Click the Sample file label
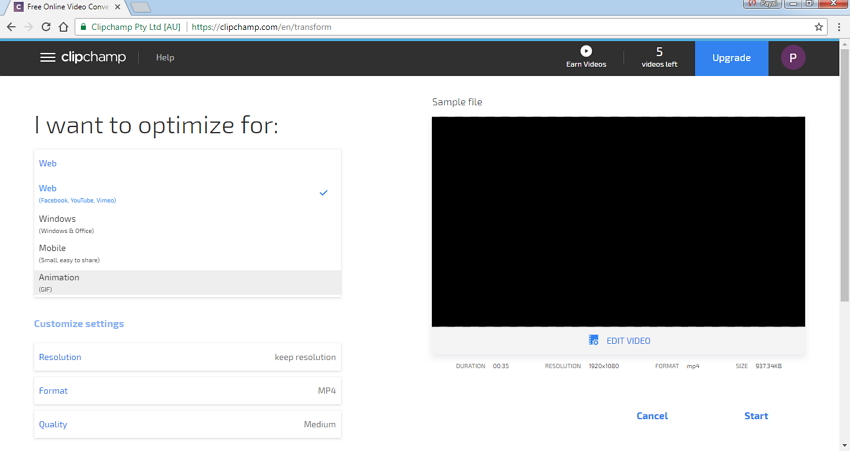 (457, 102)
